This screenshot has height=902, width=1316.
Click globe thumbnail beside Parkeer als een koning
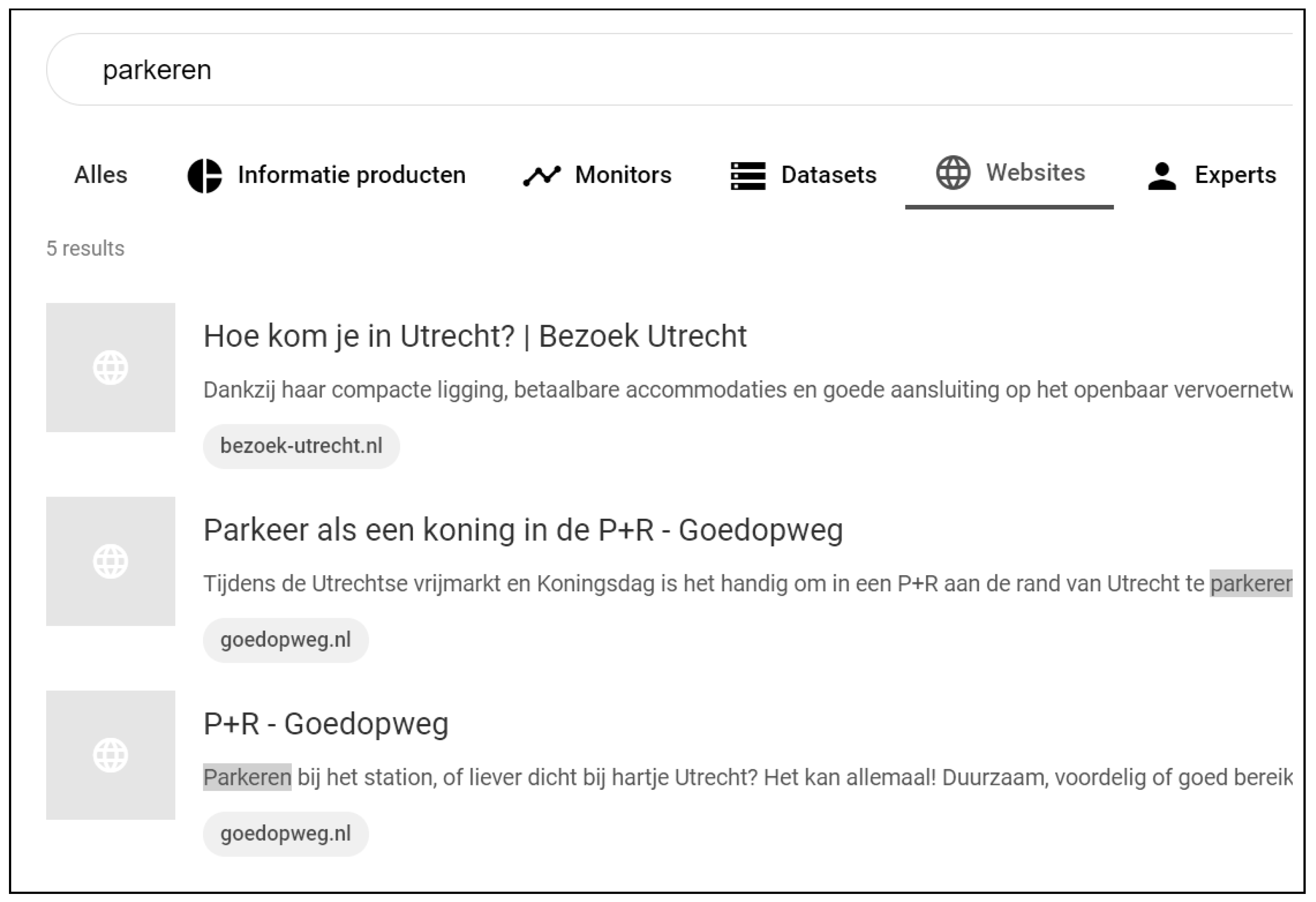pos(110,561)
